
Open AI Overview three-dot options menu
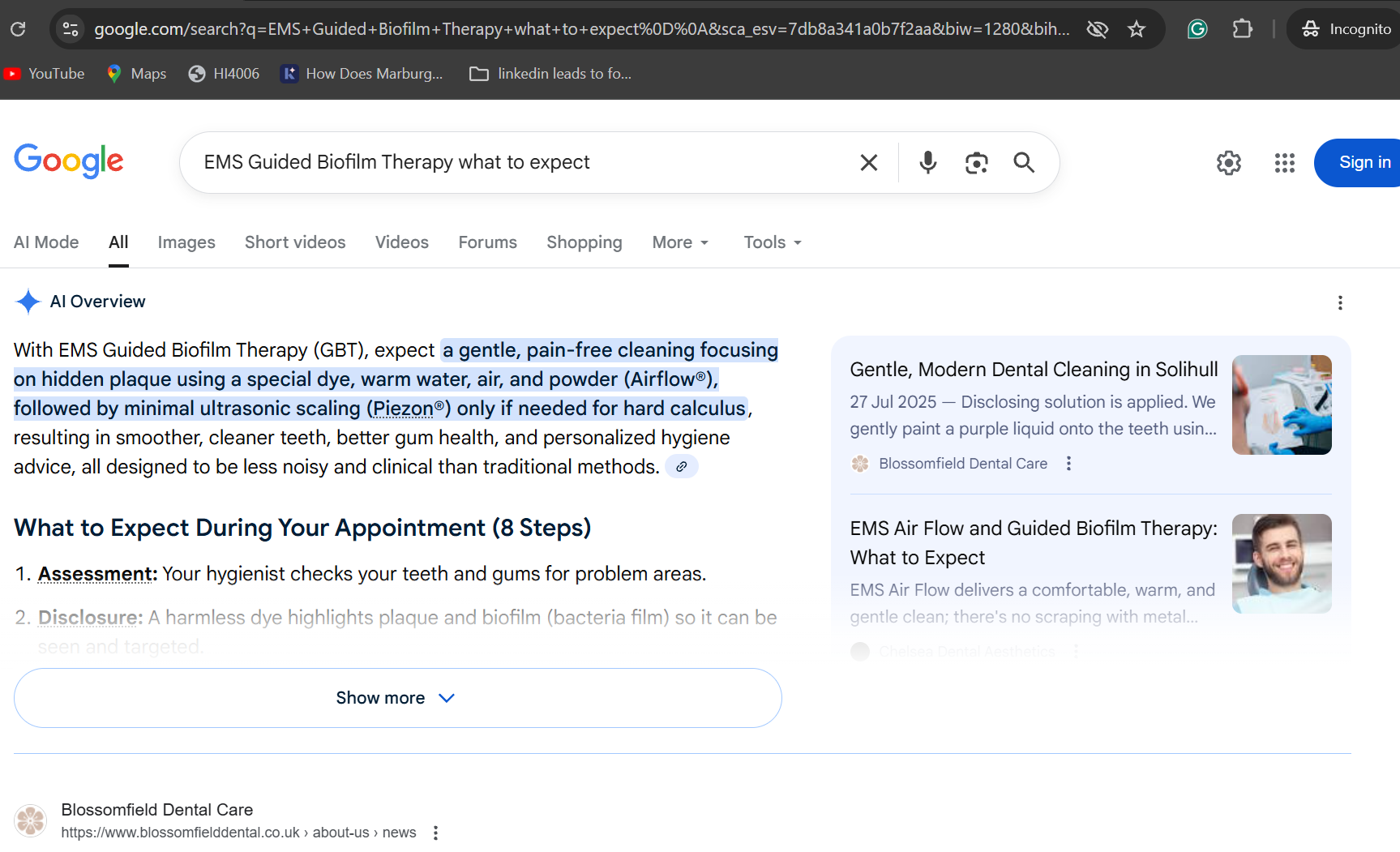pyautogui.click(x=1340, y=302)
